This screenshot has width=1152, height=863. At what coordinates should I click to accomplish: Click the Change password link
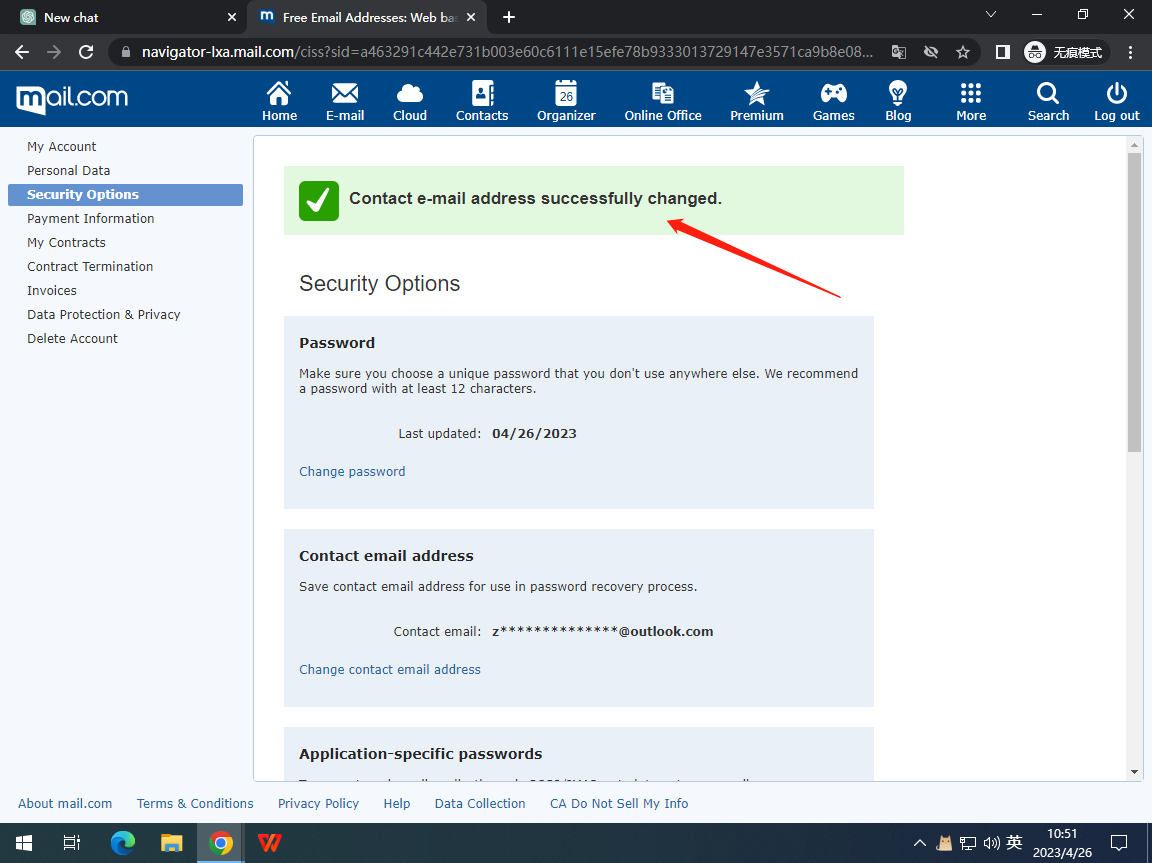[352, 472]
